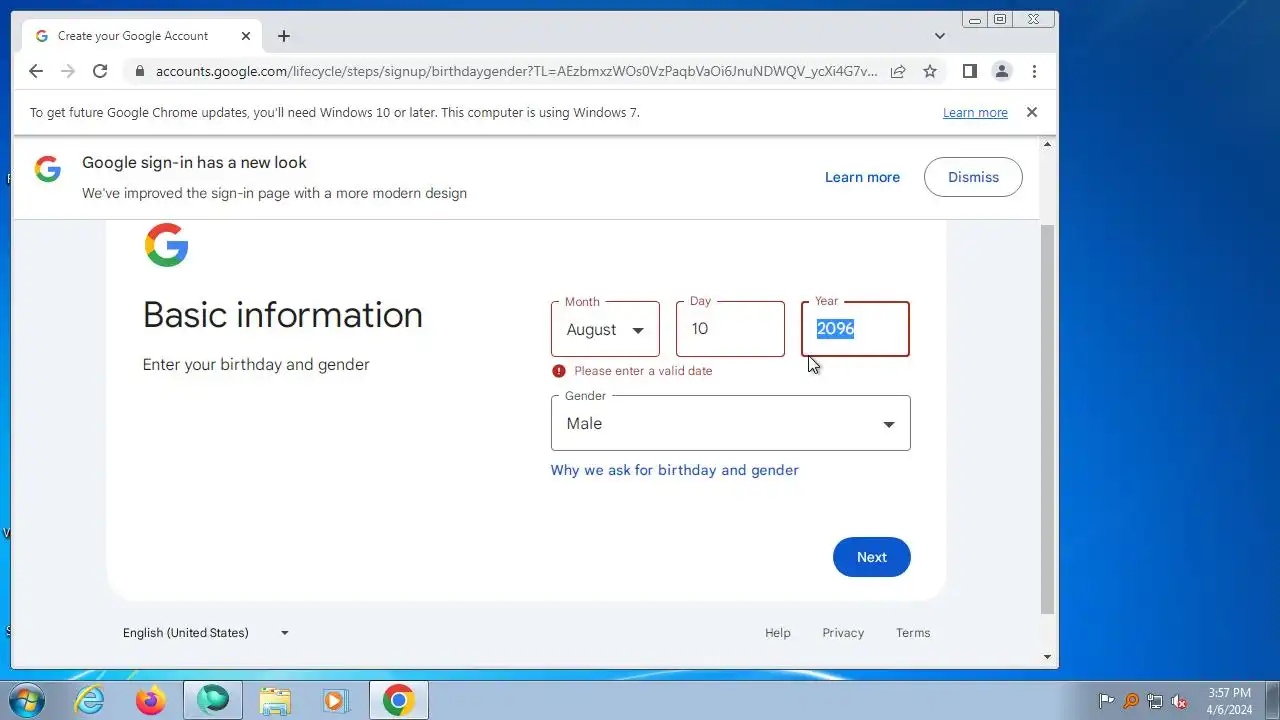Open Chrome profile avatar icon
The image size is (1280, 720).
pos(1001,71)
